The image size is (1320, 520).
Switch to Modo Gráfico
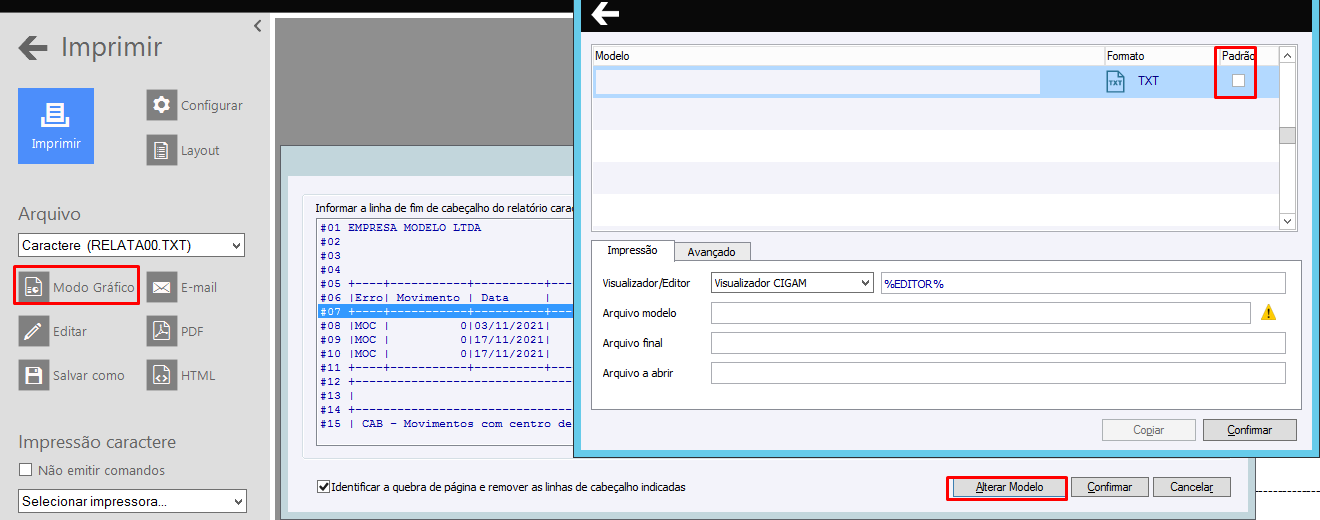point(77,287)
